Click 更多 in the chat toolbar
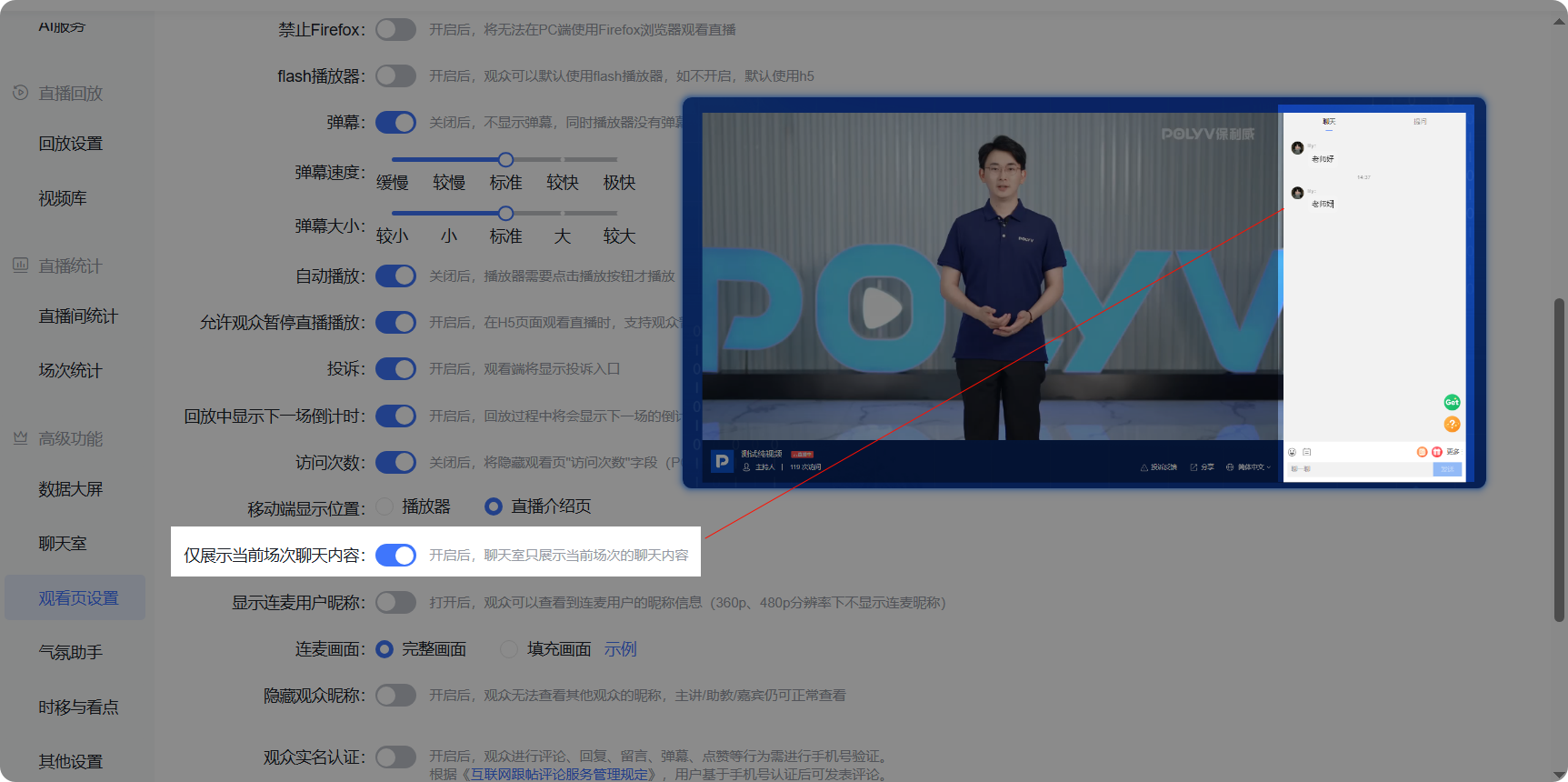This screenshot has height=782, width=1568. [1453, 452]
